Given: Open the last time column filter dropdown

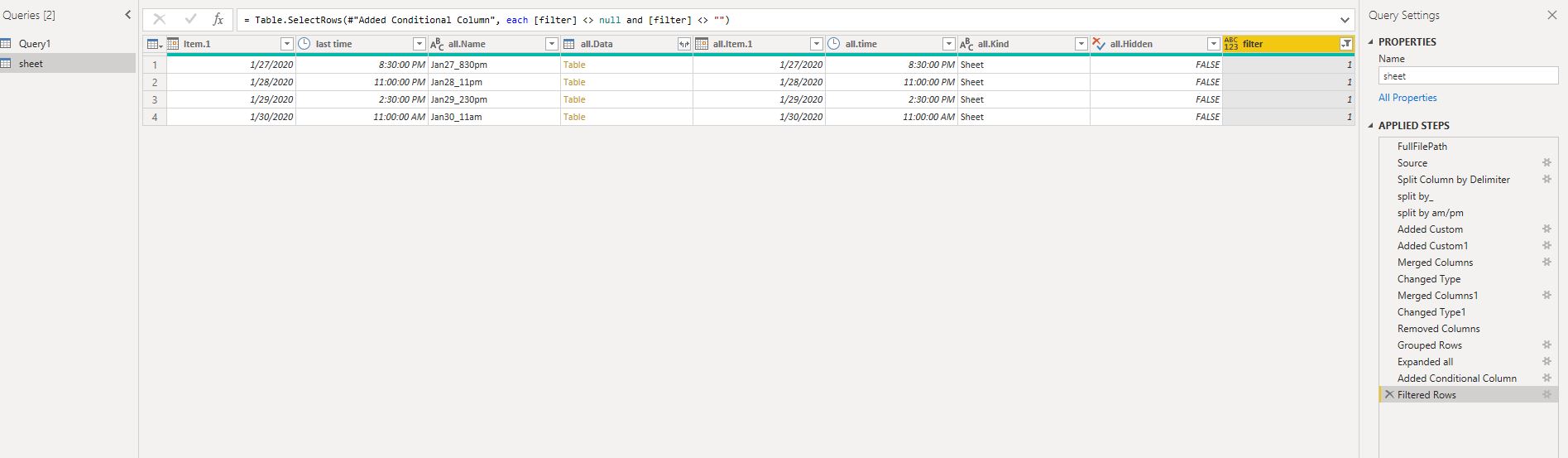Looking at the screenshot, I should coord(420,44).
